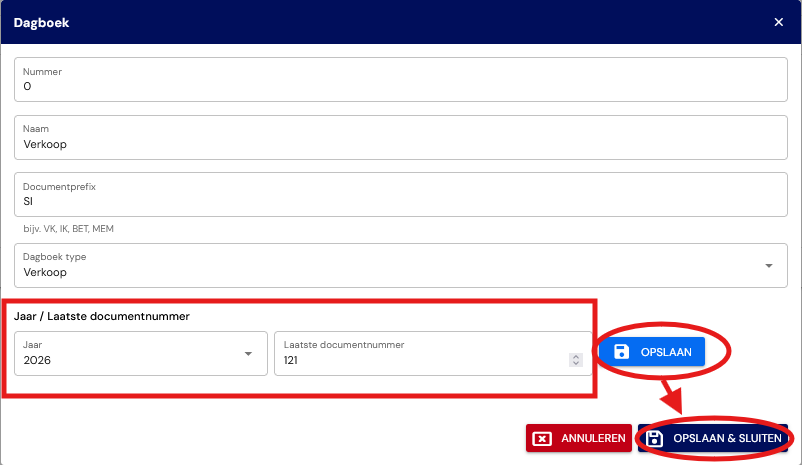The image size is (802, 465).
Task: Select the Jaar field showing 2026
Action: 141,353
